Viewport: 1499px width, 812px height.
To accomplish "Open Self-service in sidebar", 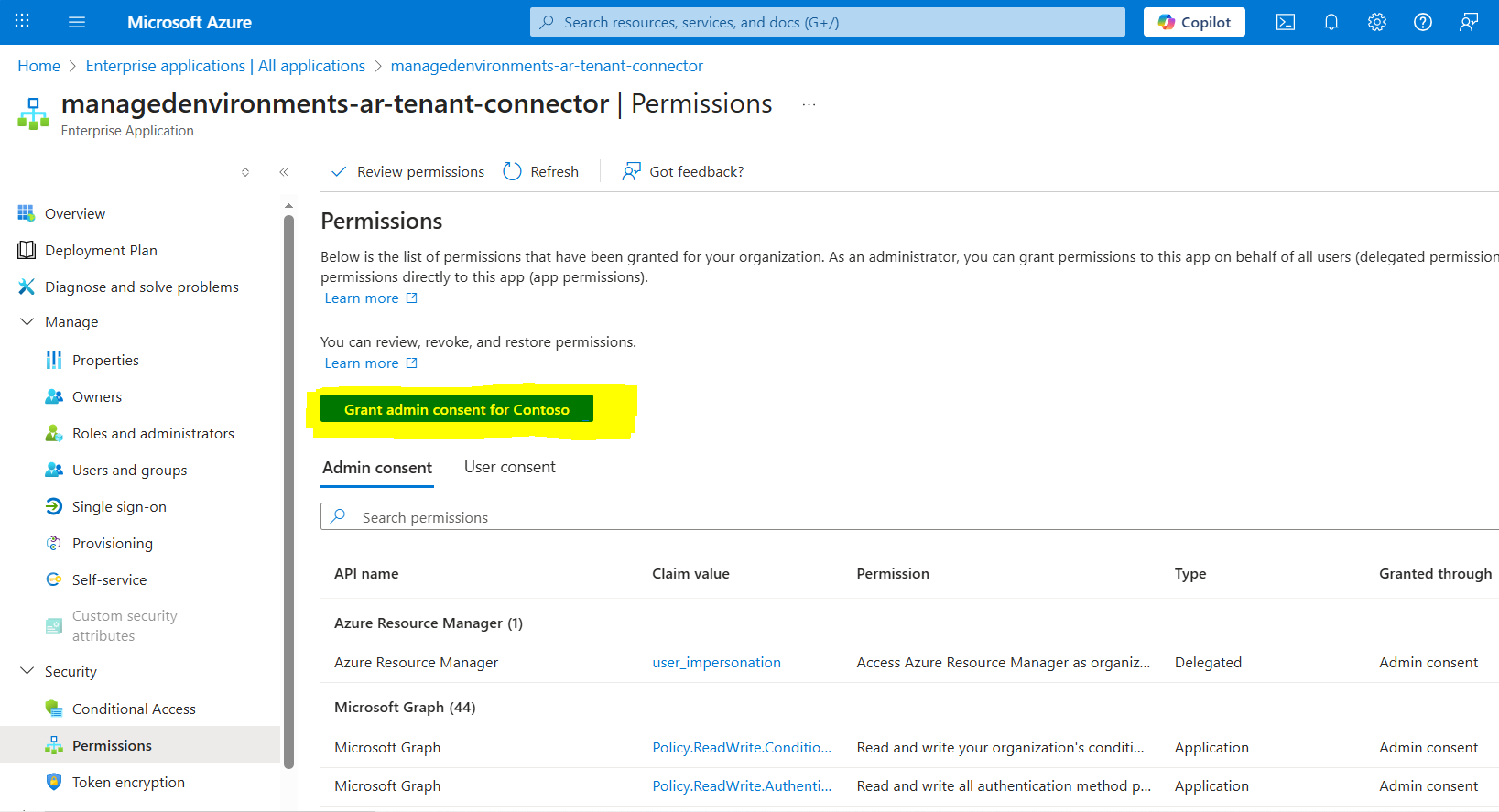I will 109,579.
